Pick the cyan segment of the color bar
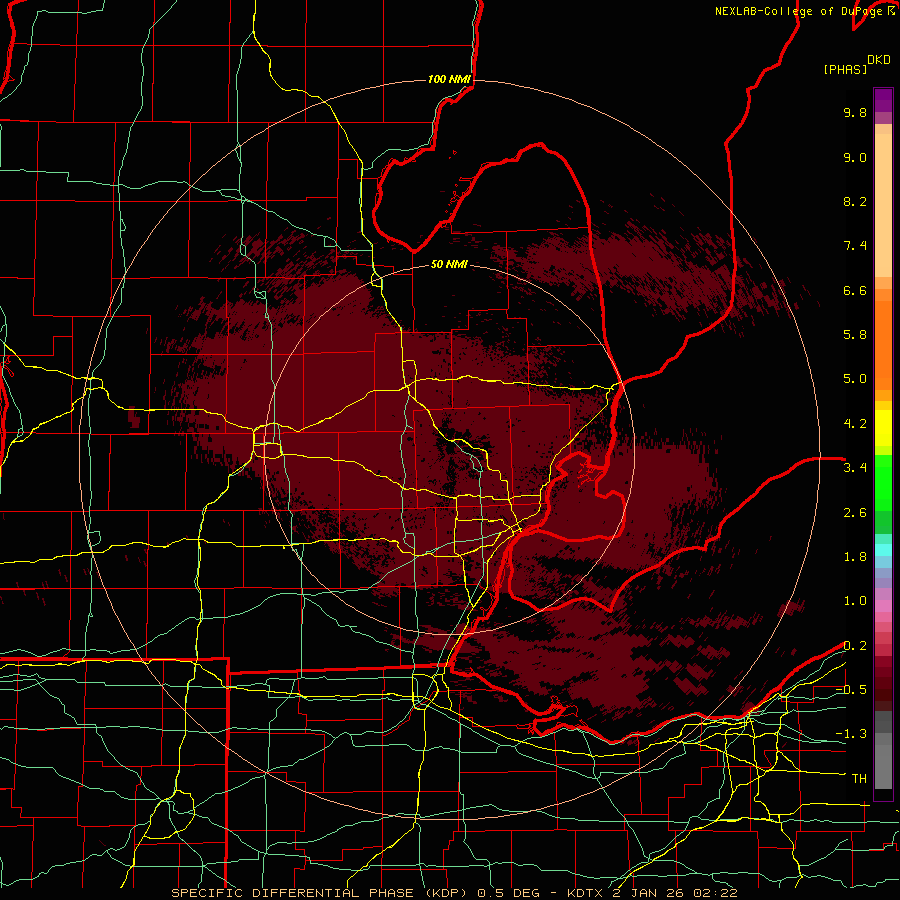 (x=883, y=550)
